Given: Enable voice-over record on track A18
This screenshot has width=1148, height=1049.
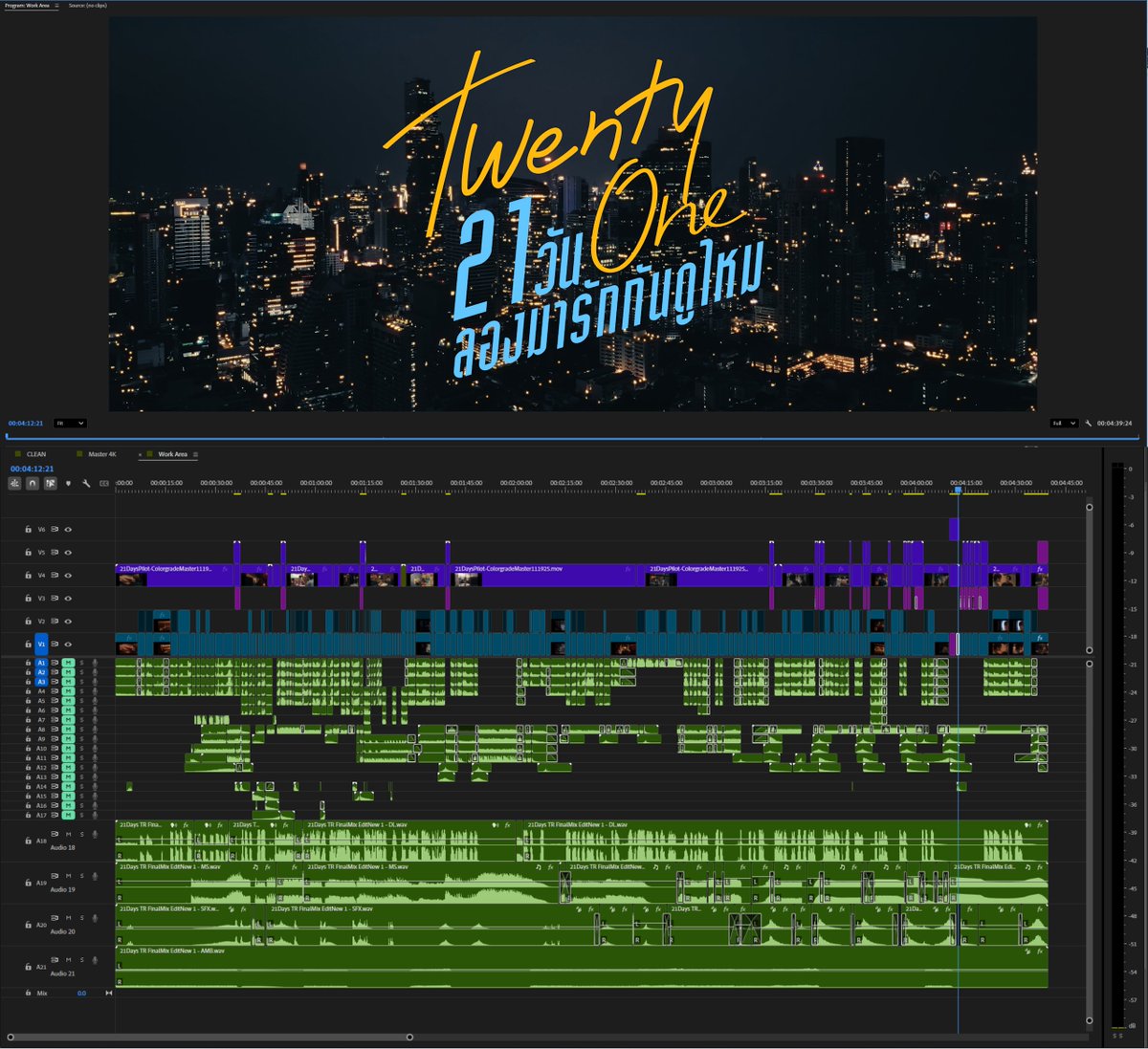Looking at the screenshot, I should 95,834.
